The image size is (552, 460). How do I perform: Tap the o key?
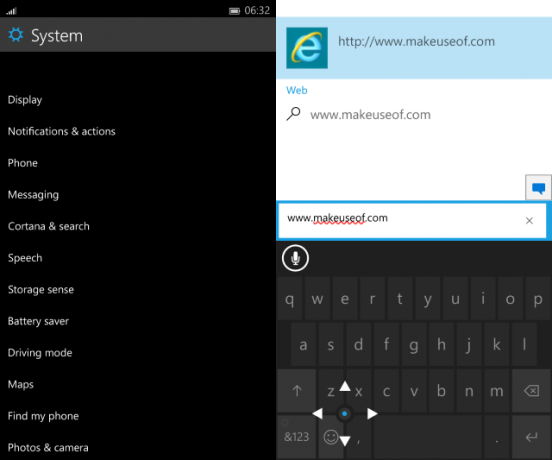(x=510, y=299)
